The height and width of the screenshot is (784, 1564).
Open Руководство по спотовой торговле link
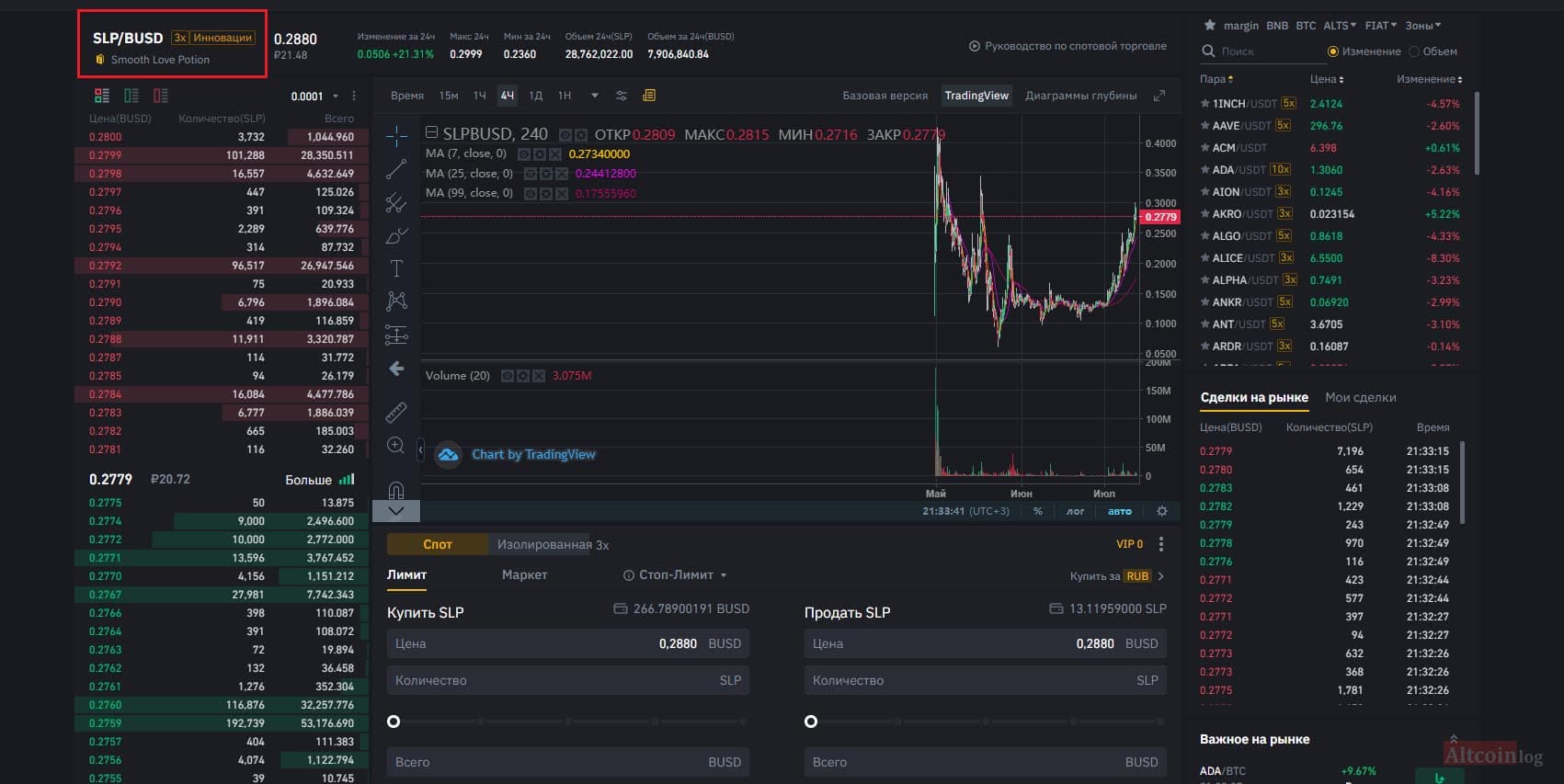pos(1067,46)
